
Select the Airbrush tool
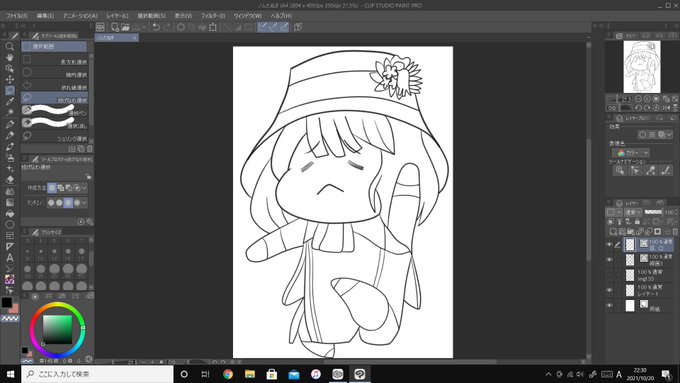(x=10, y=157)
